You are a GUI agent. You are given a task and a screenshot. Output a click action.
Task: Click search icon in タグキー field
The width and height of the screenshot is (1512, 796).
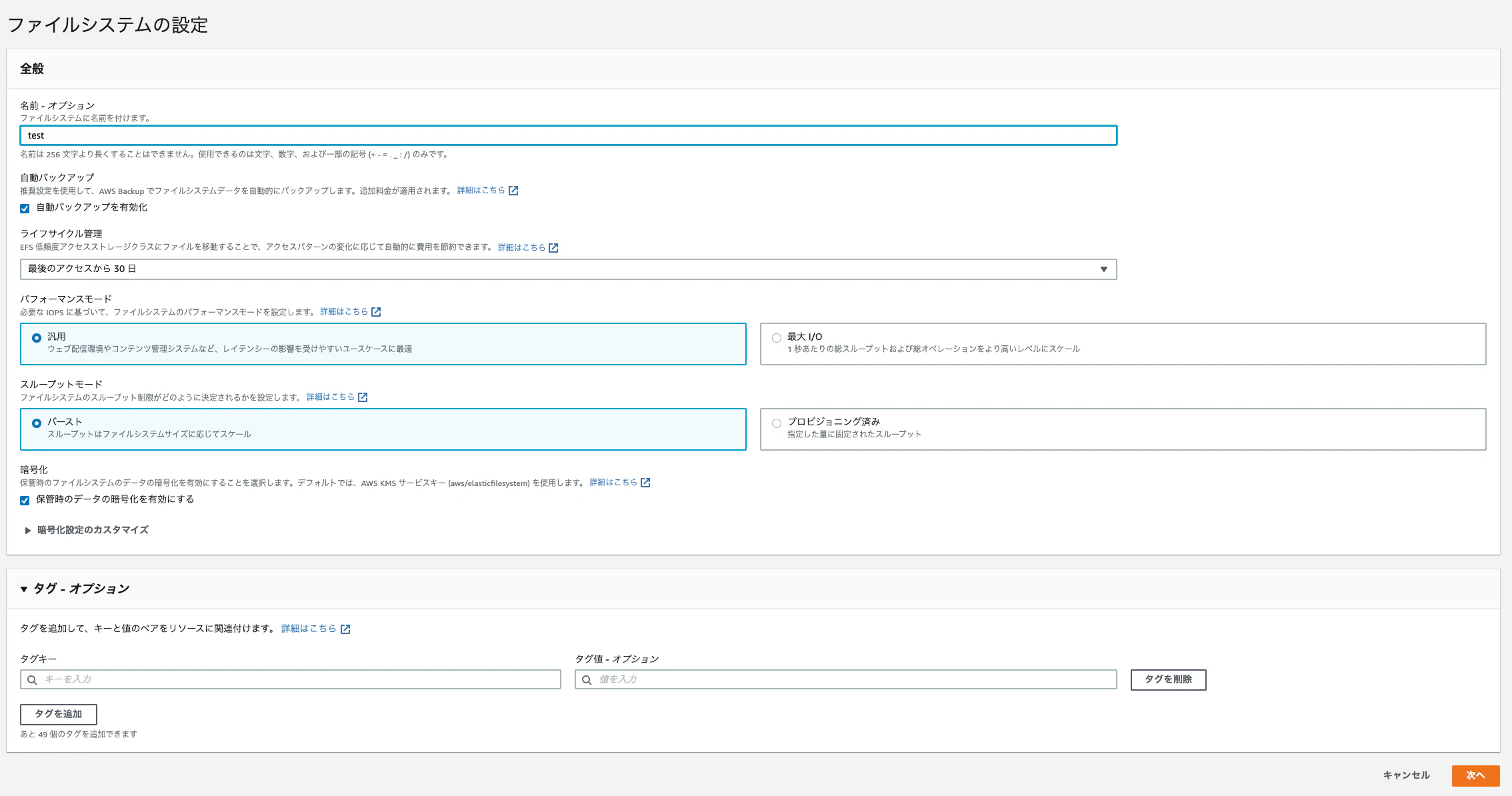(x=32, y=680)
